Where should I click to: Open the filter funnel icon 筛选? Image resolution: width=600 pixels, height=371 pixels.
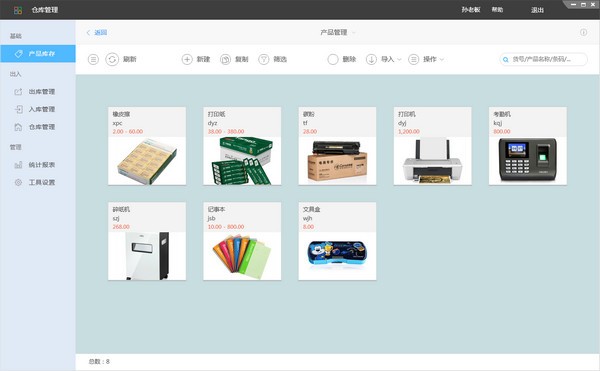point(264,59)
